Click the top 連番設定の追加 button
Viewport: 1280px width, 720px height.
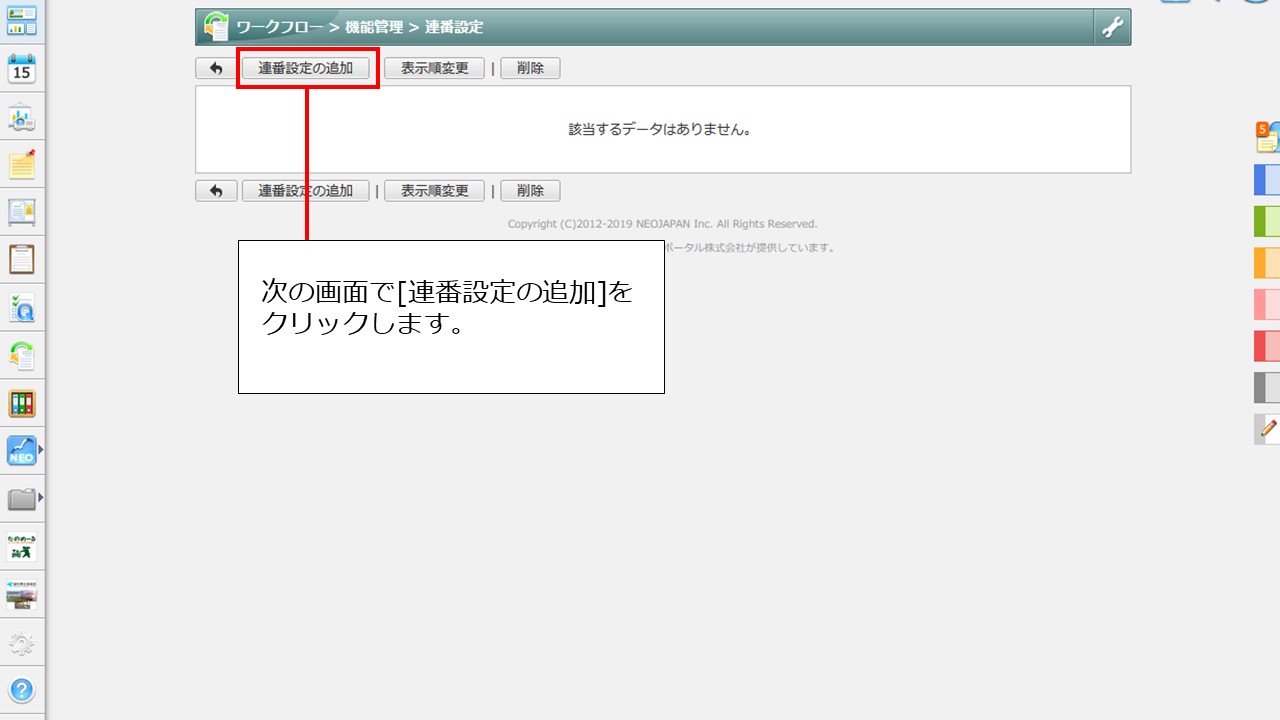306,68
